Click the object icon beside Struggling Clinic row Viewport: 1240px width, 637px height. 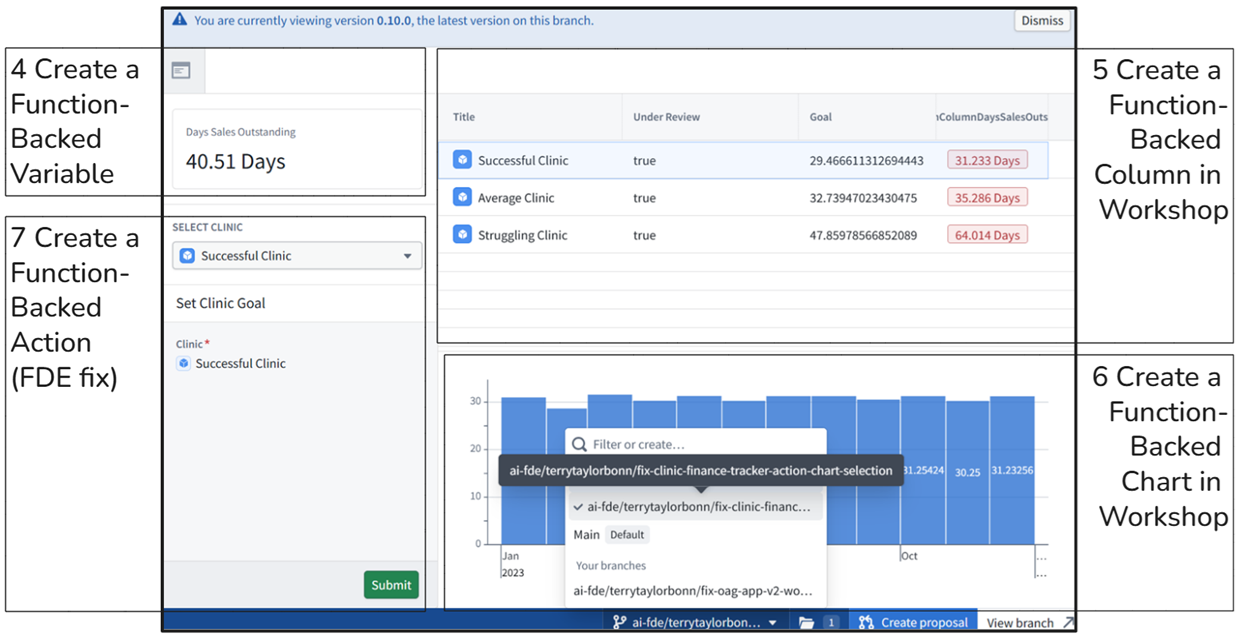[x=462, y=235]
